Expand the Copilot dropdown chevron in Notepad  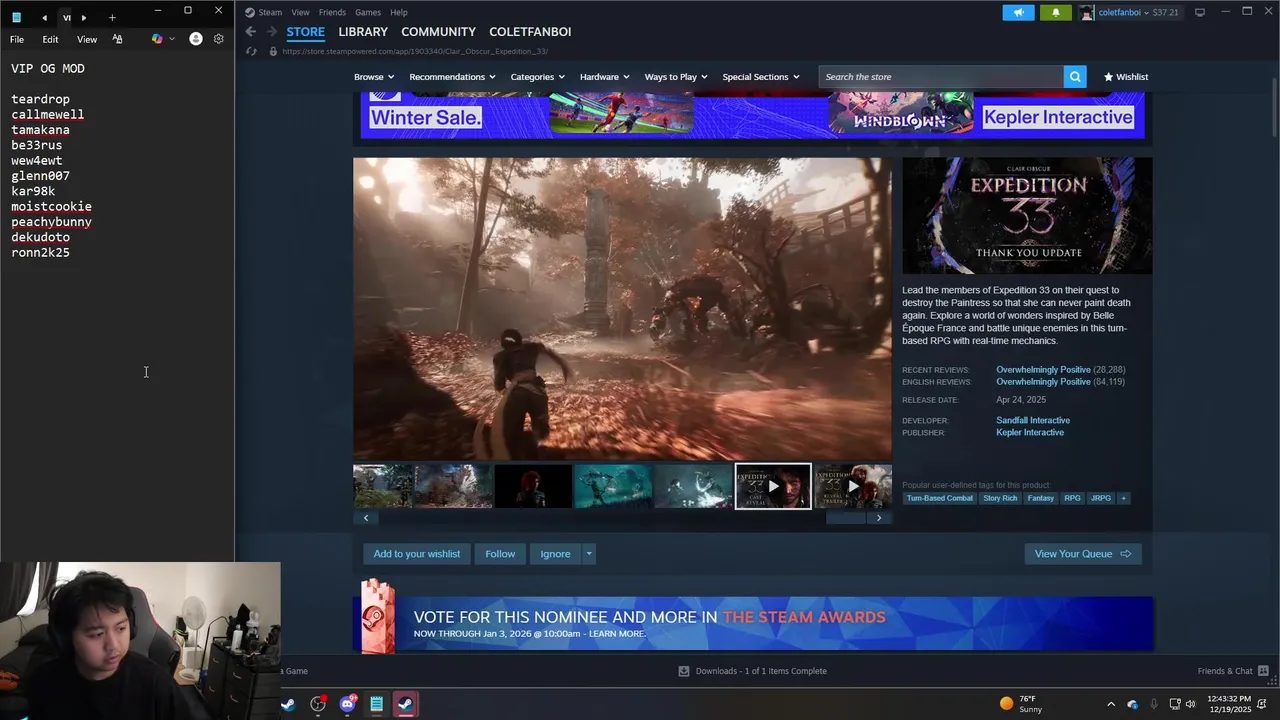click(172, 39)
